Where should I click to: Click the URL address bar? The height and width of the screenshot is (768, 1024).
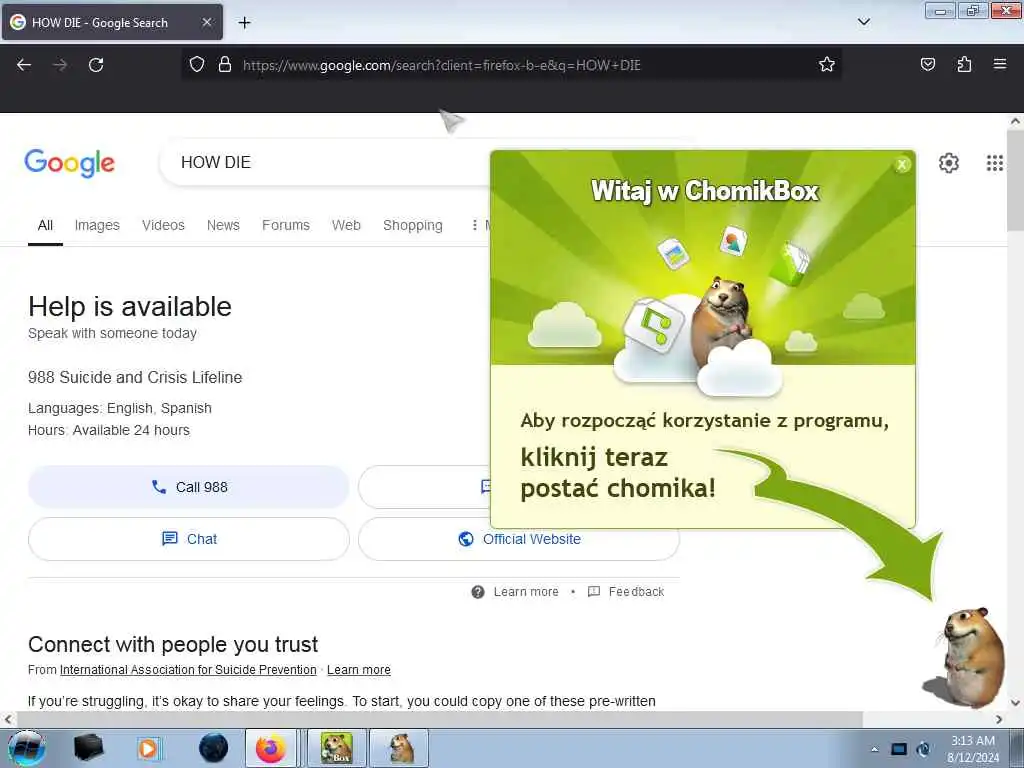pyautogui.click(x=509, y=65)
